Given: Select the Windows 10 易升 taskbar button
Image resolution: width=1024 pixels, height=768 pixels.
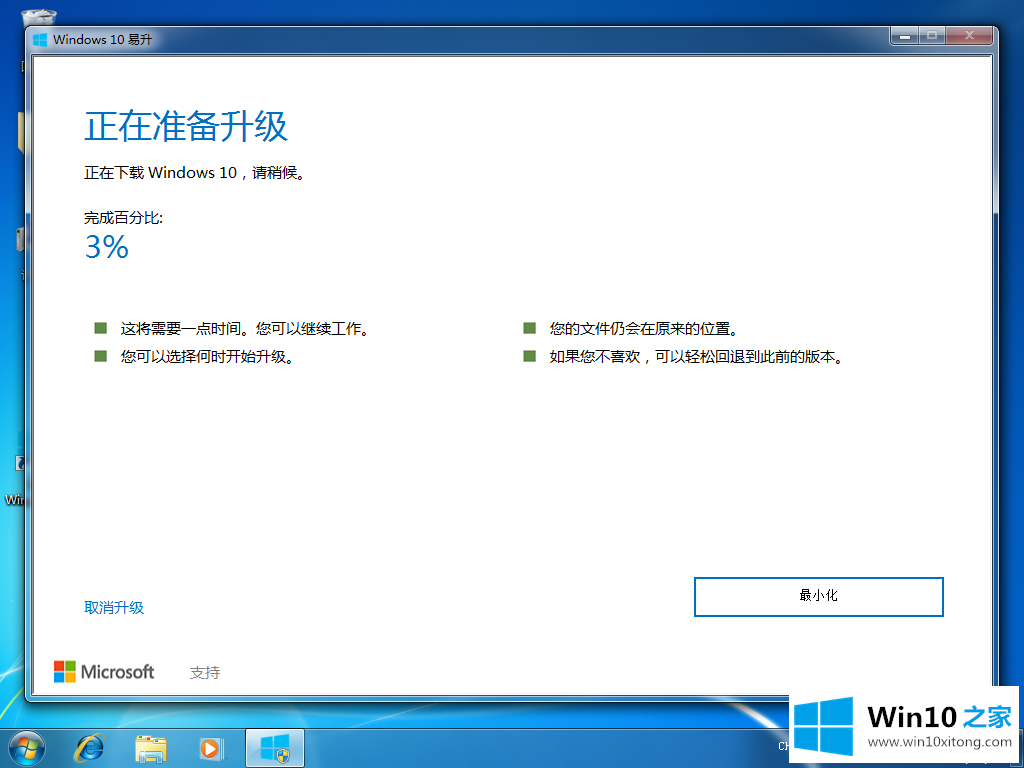Looking at the screenshot, I should [x=274, y=748].
